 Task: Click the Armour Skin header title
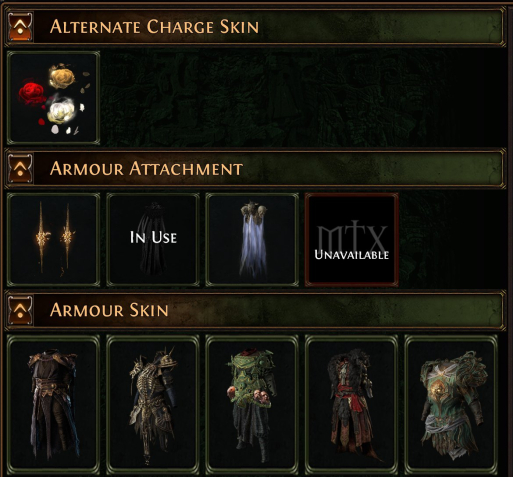[109, 310]
